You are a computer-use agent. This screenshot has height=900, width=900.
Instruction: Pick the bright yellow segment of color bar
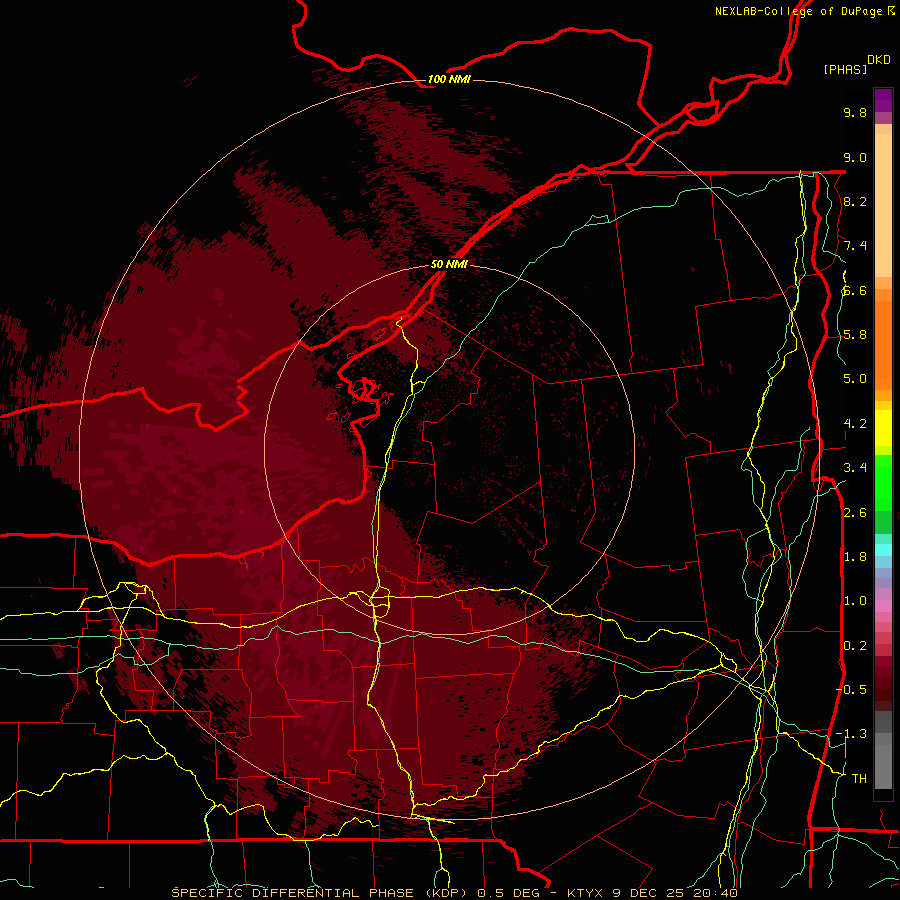[883, 428]
